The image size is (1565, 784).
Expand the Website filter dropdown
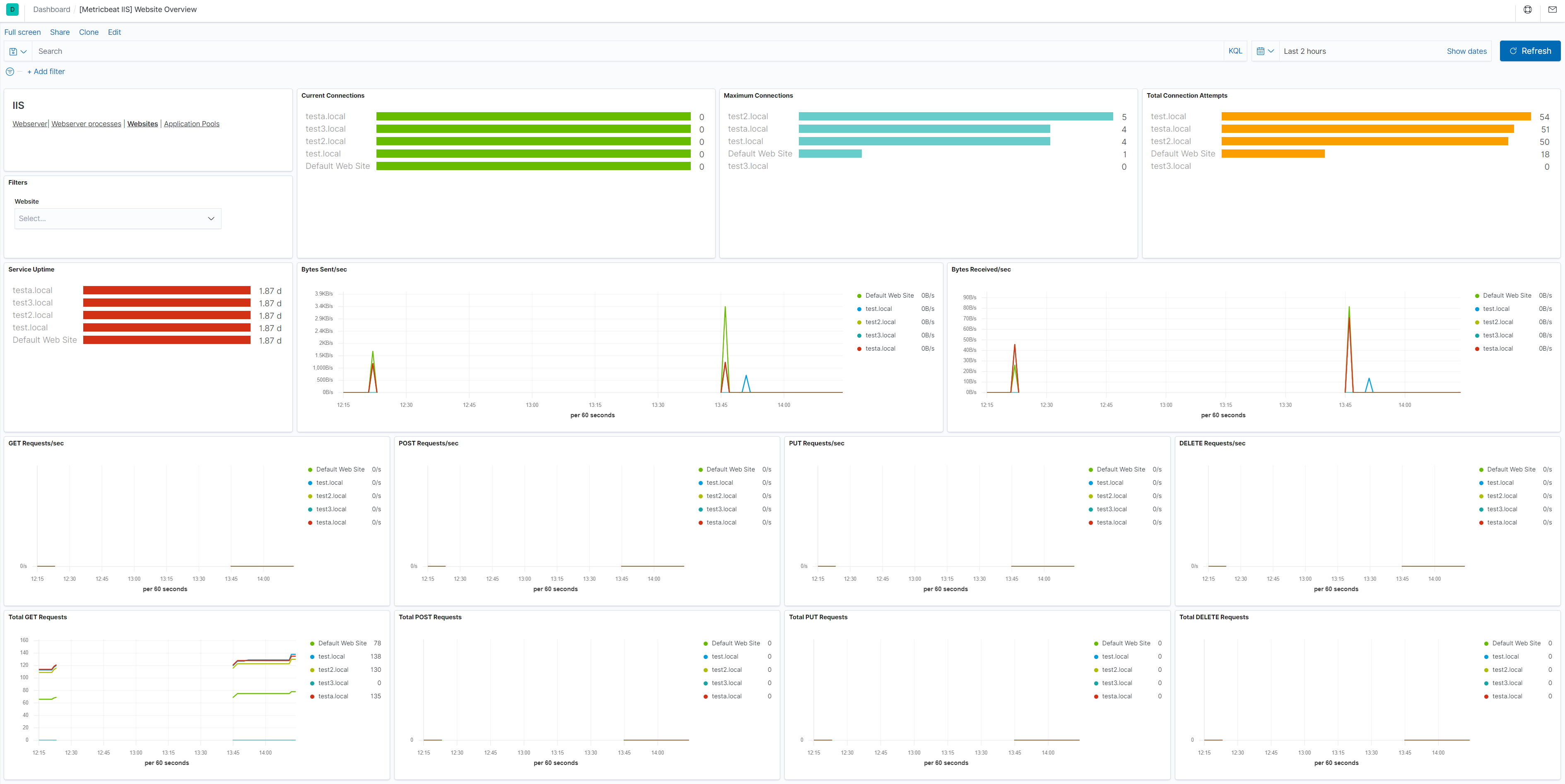click(117, 218)
